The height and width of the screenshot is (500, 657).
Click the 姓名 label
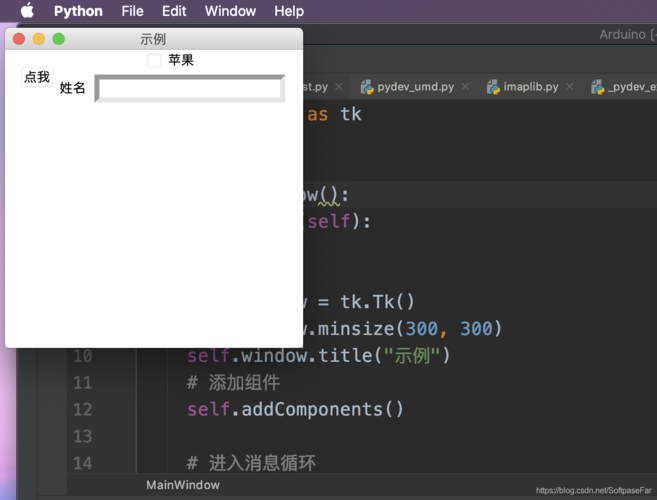click(72, 88)
